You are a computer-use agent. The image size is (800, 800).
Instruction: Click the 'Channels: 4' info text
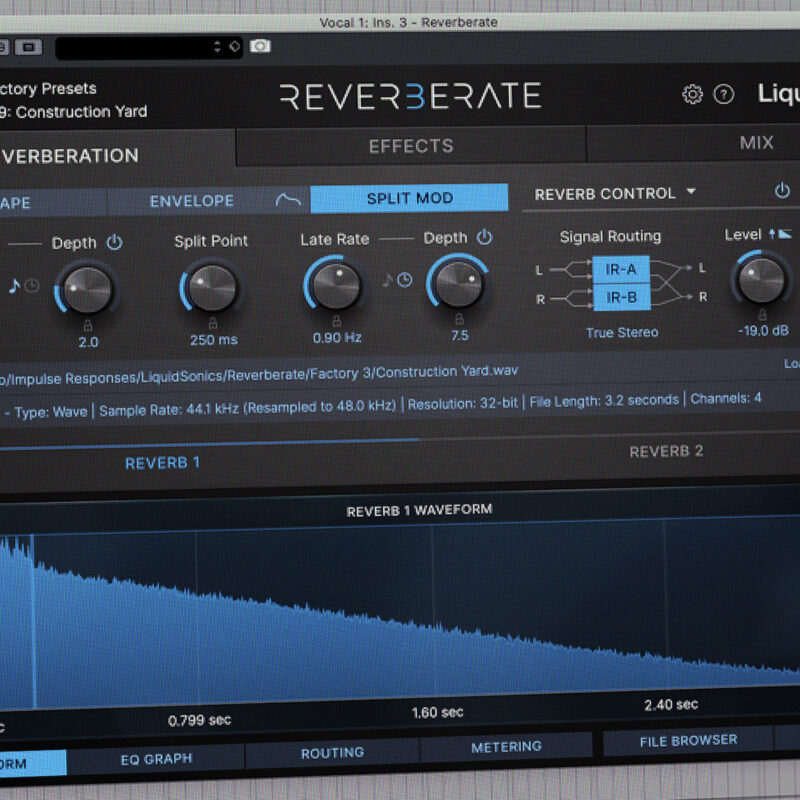point(726,398)
